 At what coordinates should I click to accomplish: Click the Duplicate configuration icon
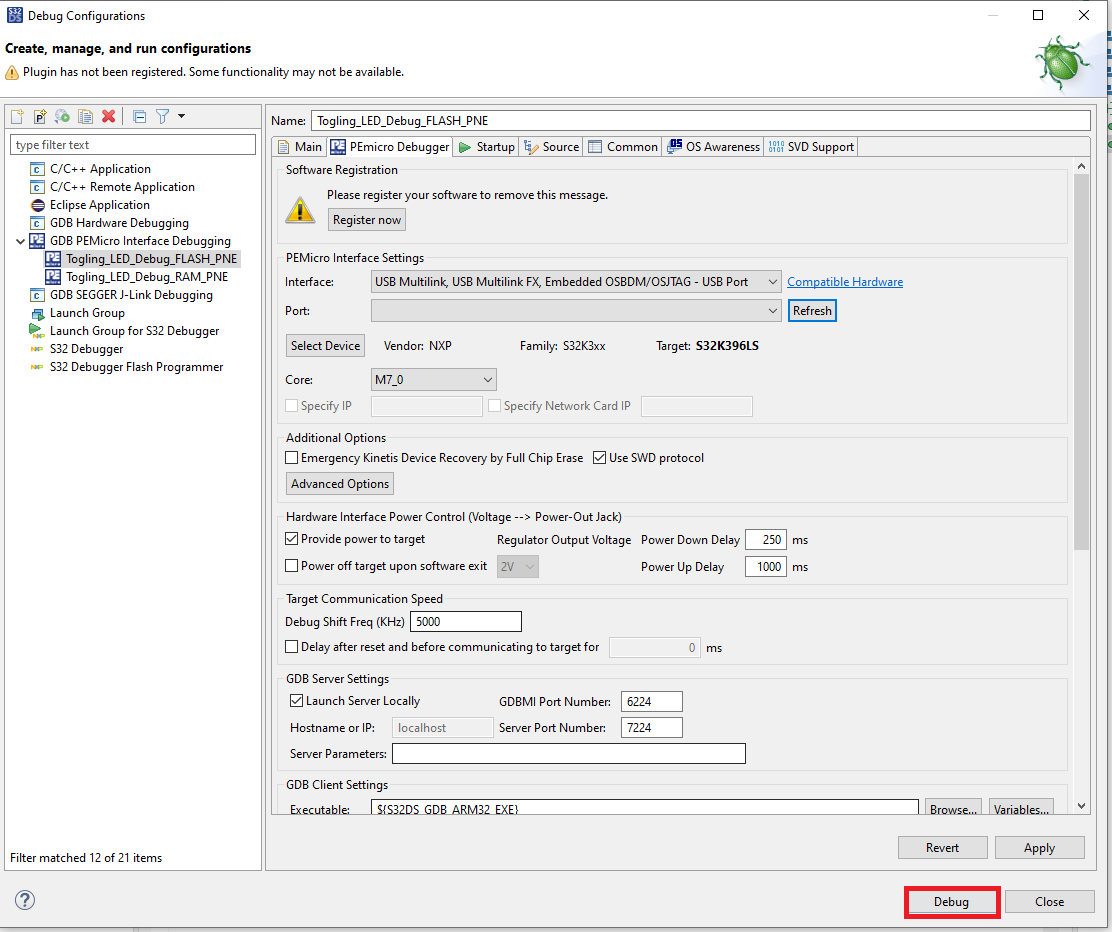coord(86,117)
